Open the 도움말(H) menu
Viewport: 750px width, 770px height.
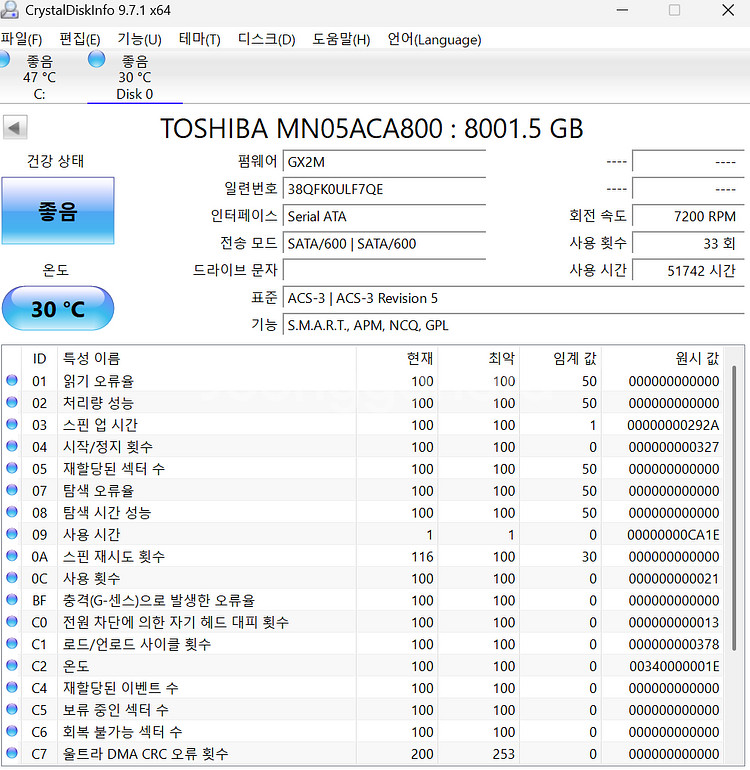(341, 39)
